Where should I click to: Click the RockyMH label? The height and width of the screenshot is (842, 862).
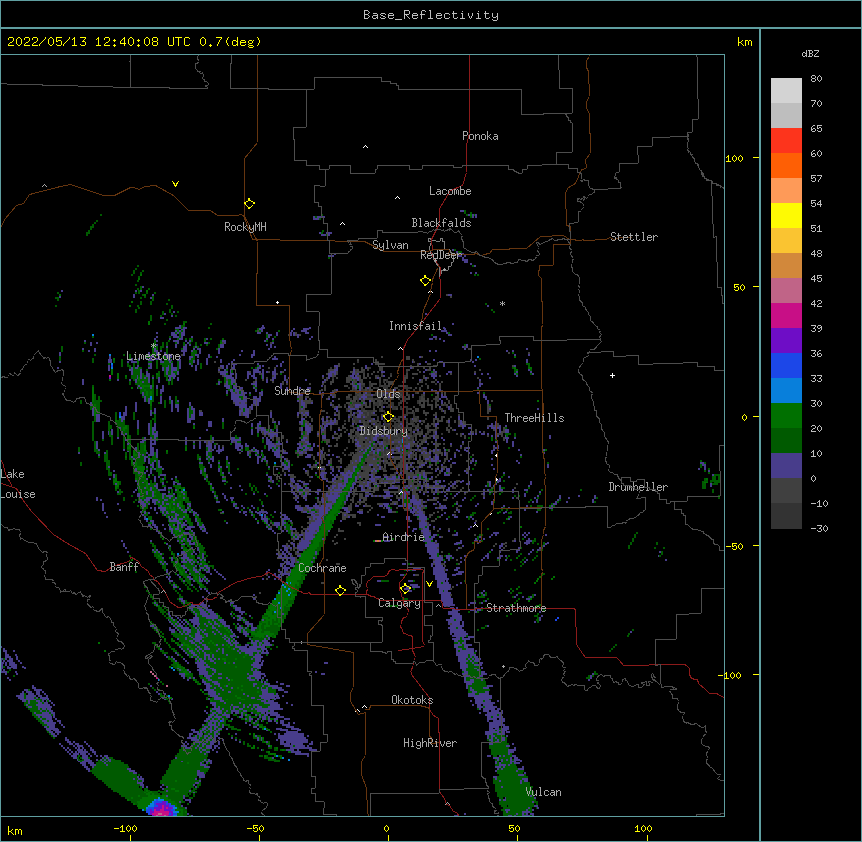point(245,227)
